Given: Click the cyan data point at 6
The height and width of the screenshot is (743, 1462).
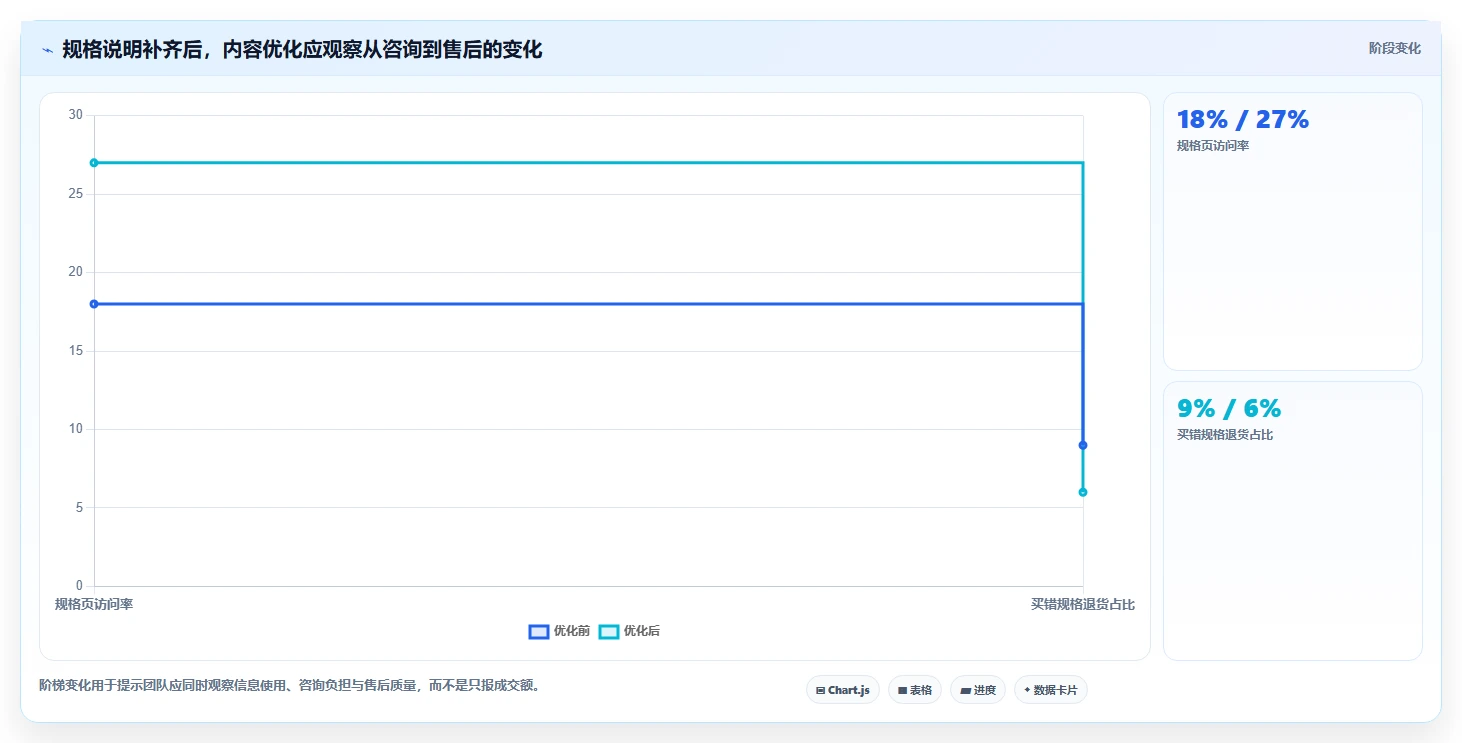Looking at the screenshot, I should [x=1083, y=492].
